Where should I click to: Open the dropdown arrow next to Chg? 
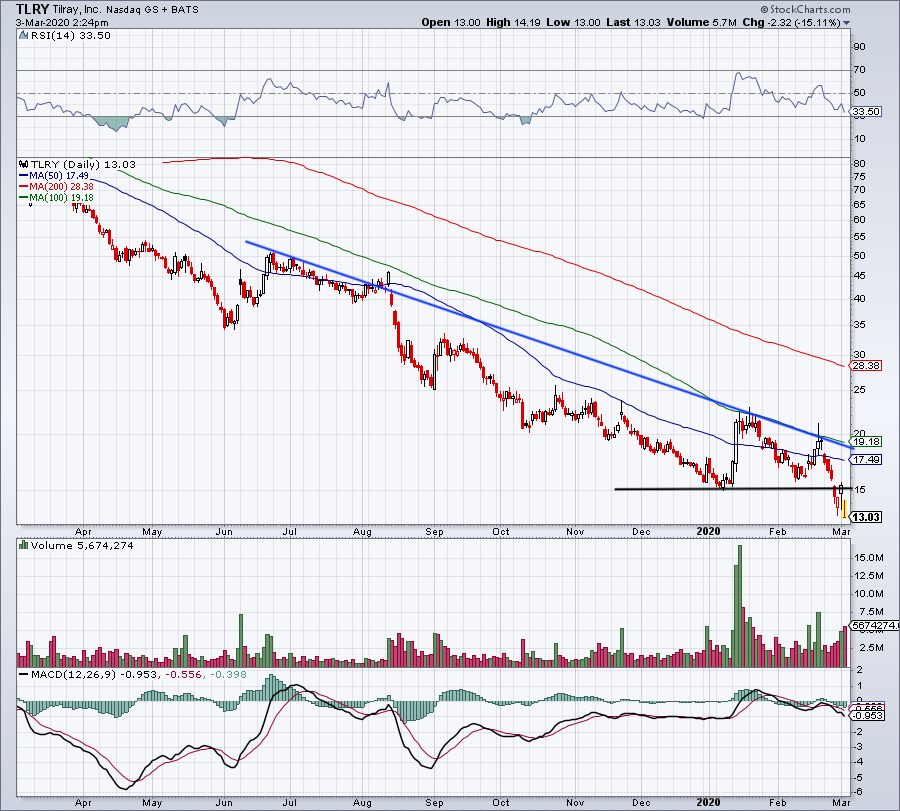point(848,23)
